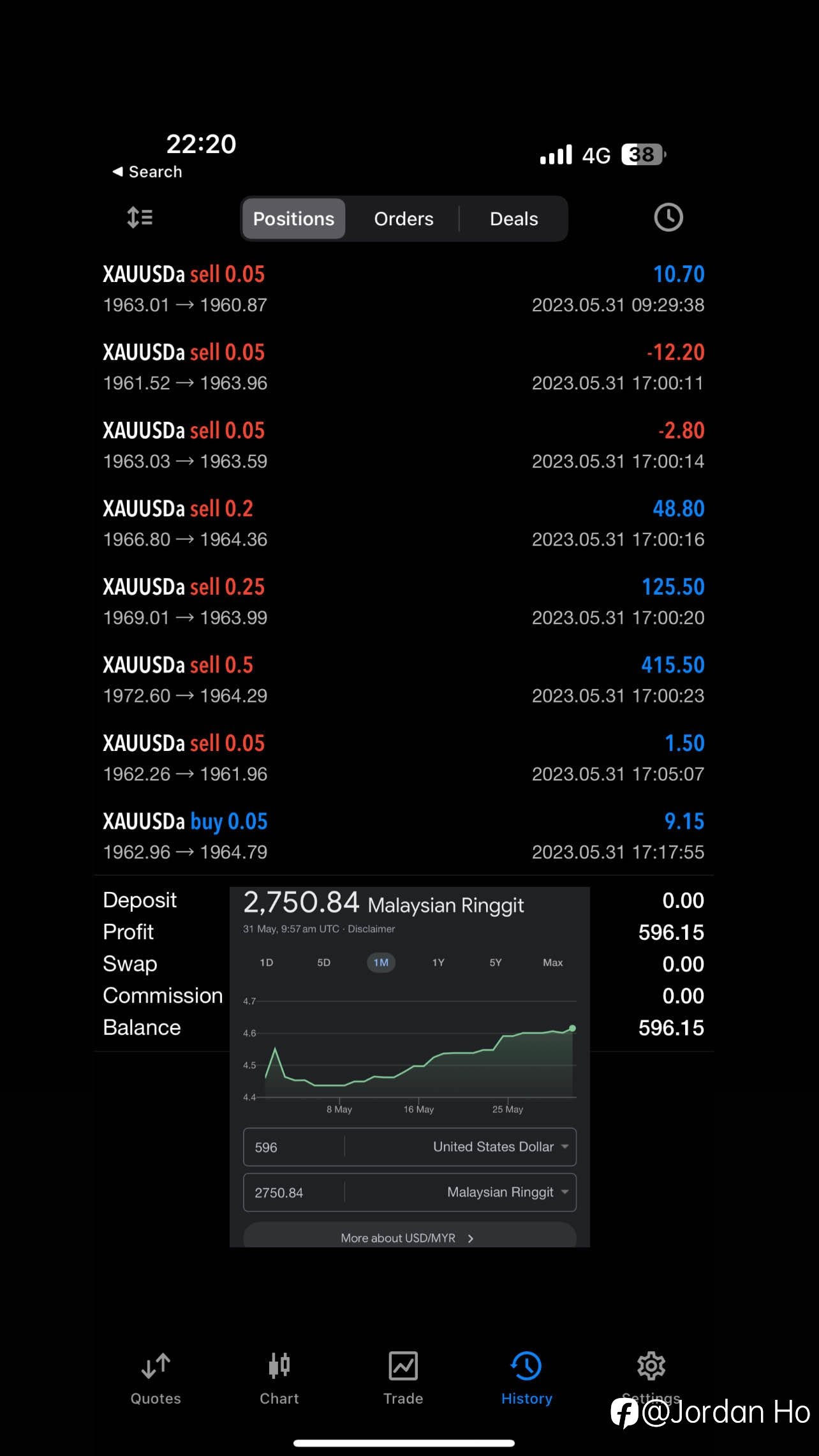Switch to the Deals tab
The image size is (819, 1456).
(513, 219)
